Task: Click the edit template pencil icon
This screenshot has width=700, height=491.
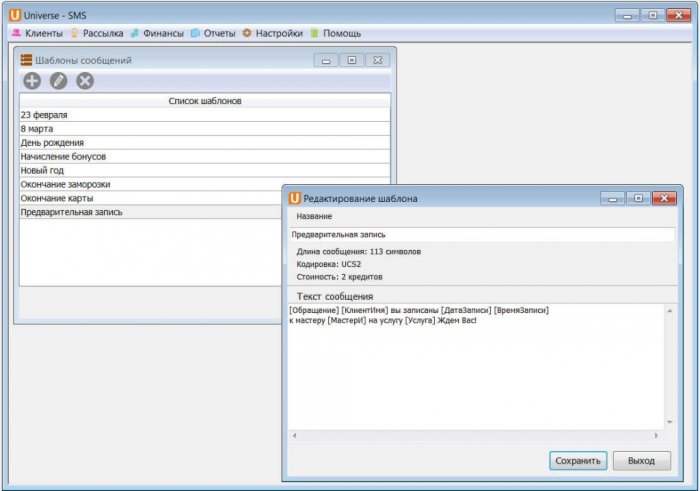Action: 59,81
